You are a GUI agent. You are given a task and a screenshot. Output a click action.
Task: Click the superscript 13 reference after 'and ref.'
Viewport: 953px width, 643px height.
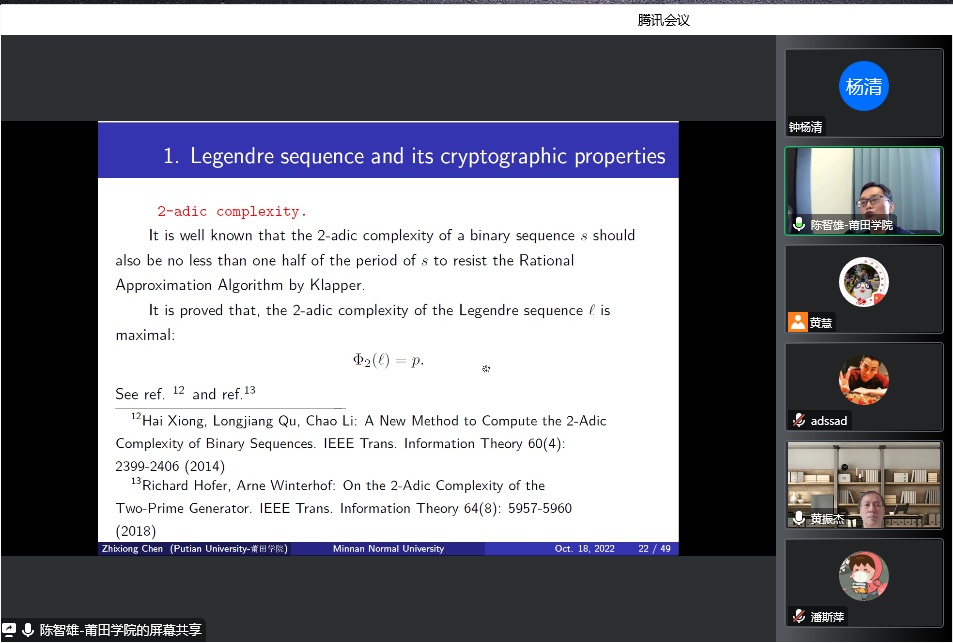(250, 390)
